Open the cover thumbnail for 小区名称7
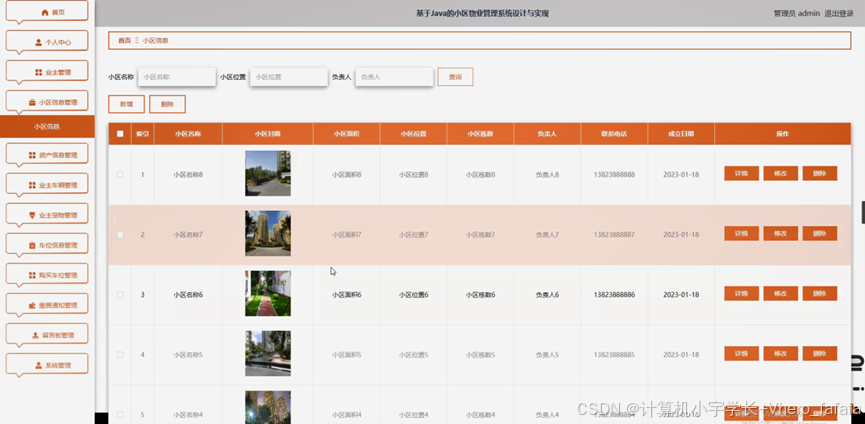865x424 pixels. click(x=268, y=233)
